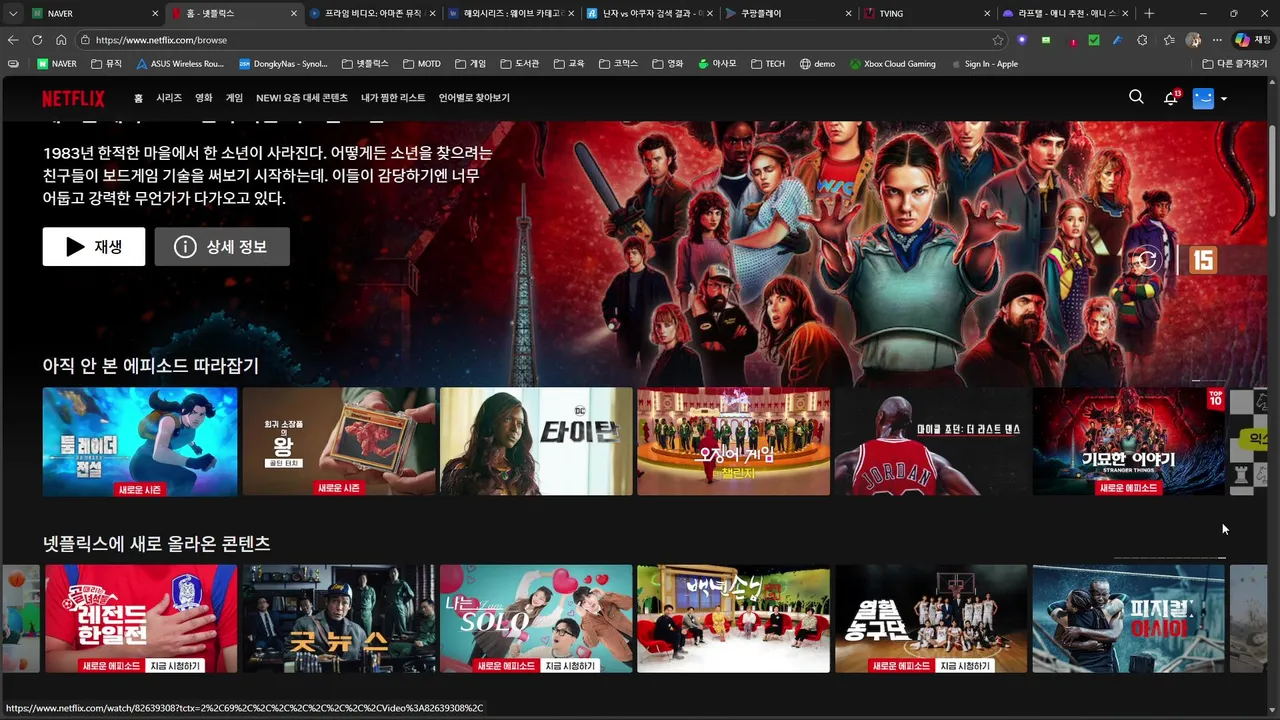Open Copilot 채팅 button

1253,40
